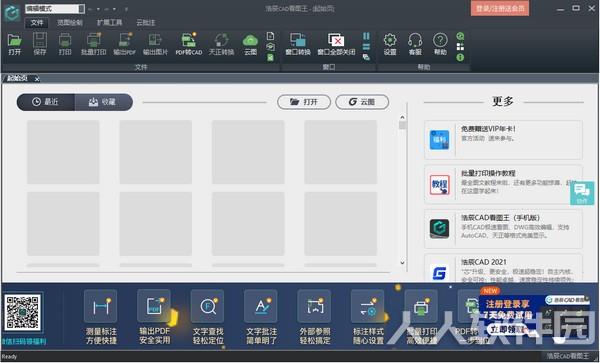Viewport: 600px width, 363px height.
Task: Click the 外部参照 feature tile
Action: click(x=315, y=317)
